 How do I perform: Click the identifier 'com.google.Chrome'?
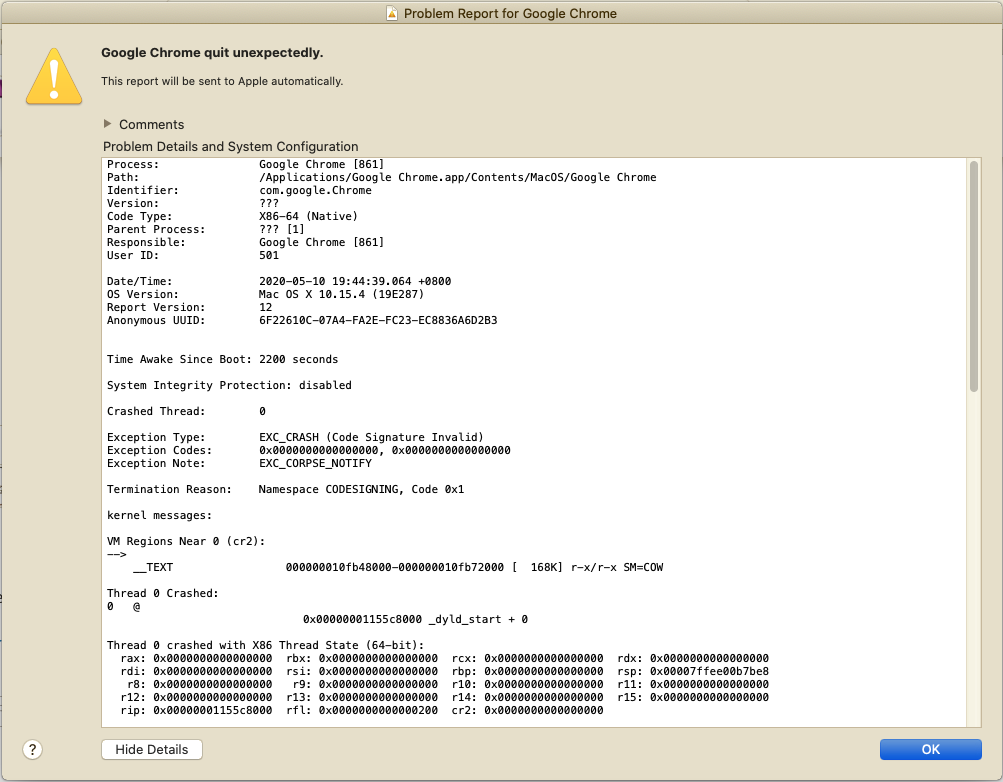click(x=315, y=191)
